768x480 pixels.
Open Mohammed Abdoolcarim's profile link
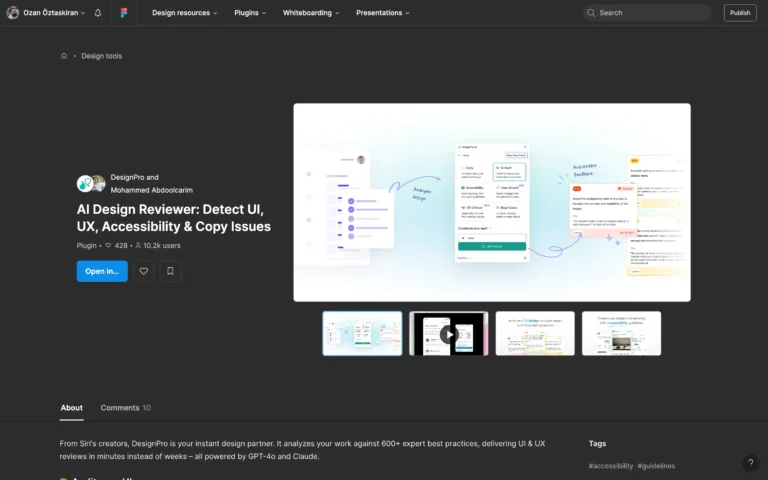pyautogui.click(x=151, y=190)
